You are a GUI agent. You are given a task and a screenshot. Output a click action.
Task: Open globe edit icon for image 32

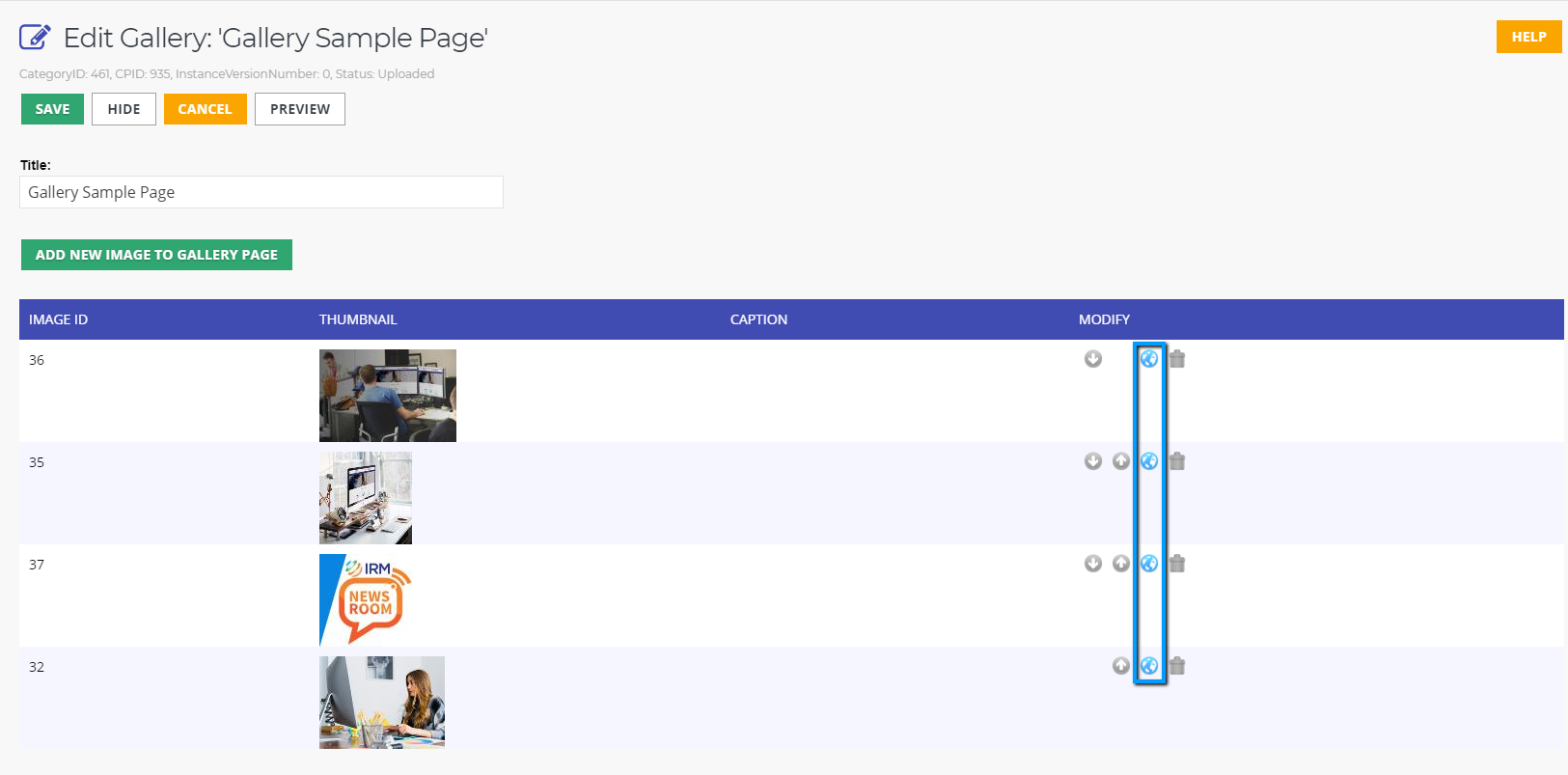click(1149, 666)
